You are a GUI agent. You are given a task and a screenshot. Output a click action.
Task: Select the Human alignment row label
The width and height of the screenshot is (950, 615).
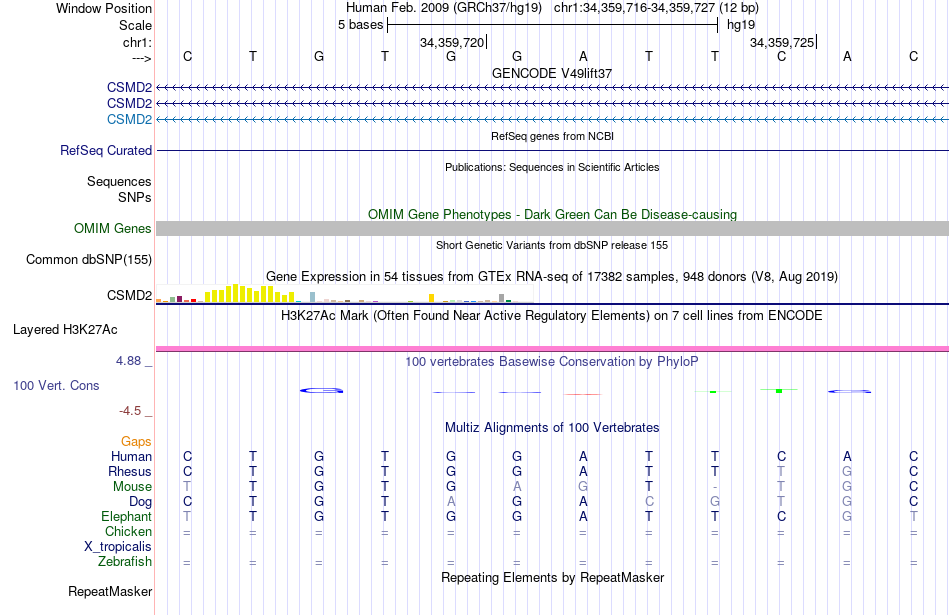pyautogui.click(x=131, y=456)
